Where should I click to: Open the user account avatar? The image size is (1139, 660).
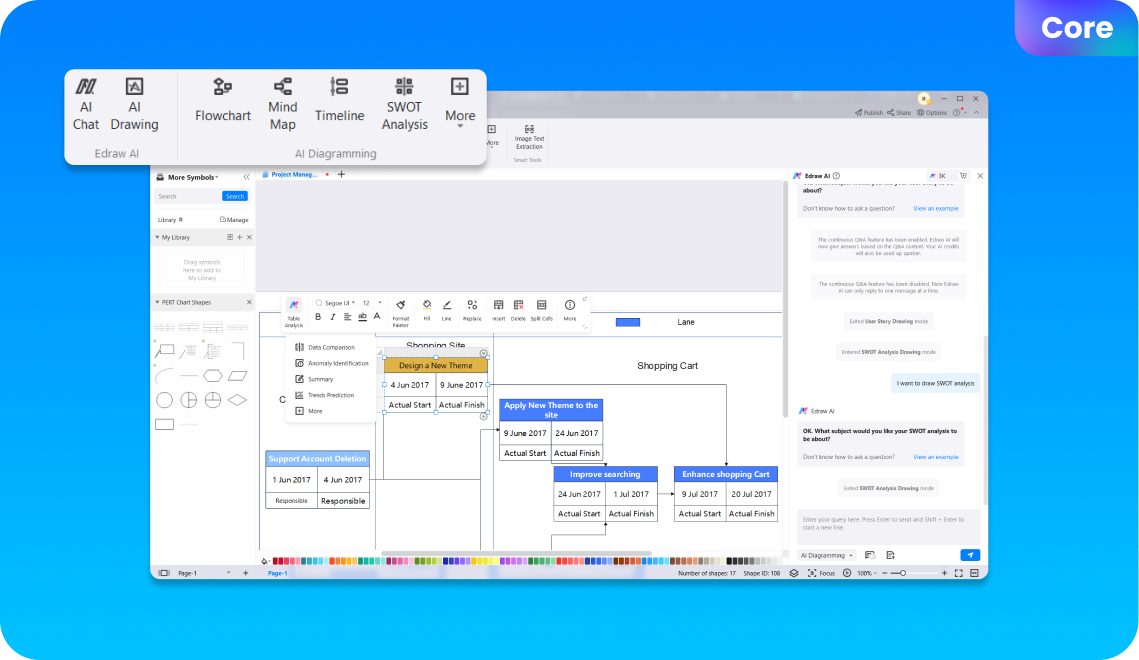[x=924, y=99]
